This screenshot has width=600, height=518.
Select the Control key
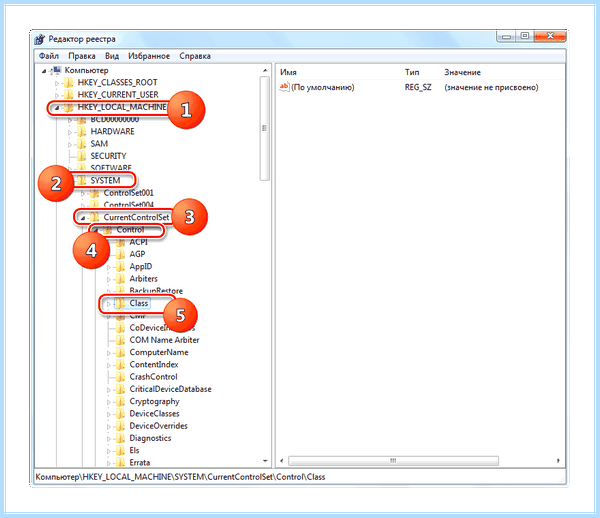pyautogui.click(x=130, y=230)
